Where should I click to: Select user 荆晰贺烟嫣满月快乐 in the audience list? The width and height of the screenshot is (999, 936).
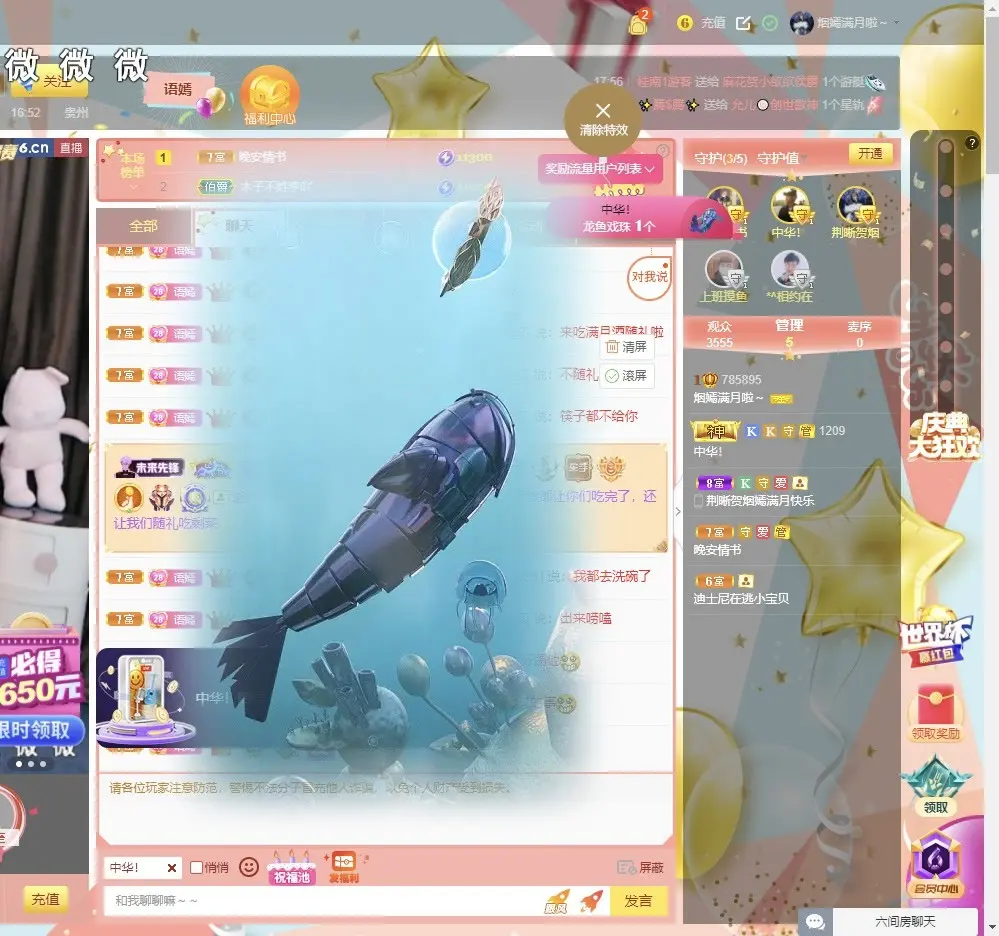point(793,491)
